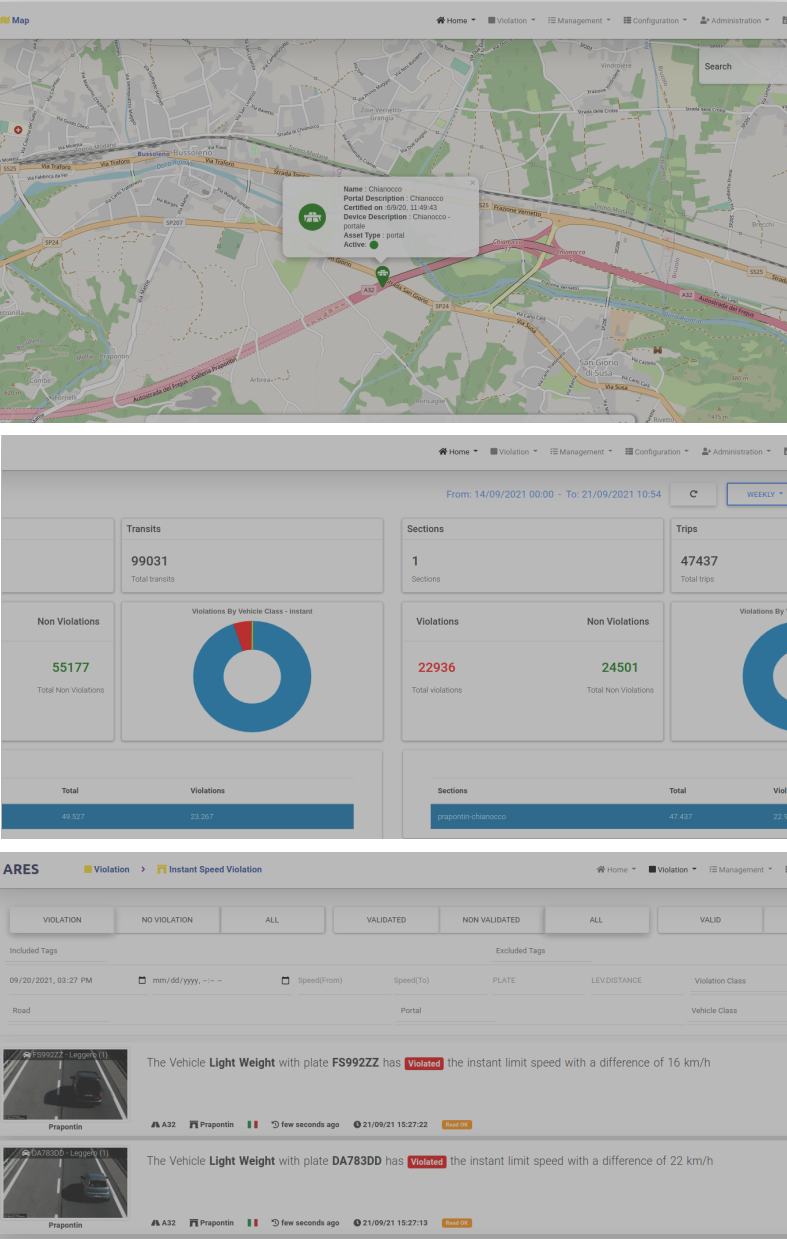This screenshot has width=787, height=1239.
Task: Click the 24501 total non violations value
Action: [620, 667]
